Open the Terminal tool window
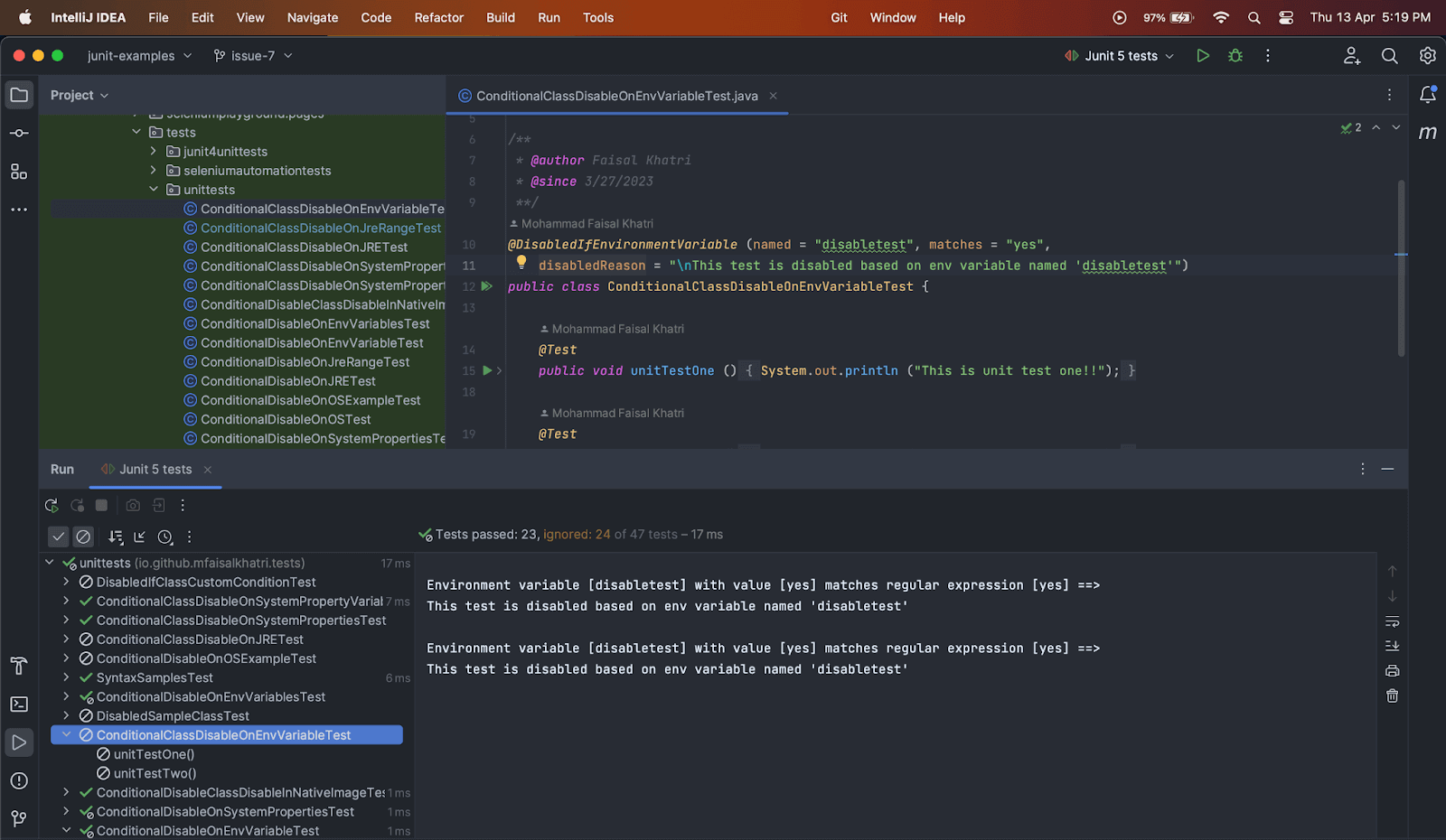 19,705
